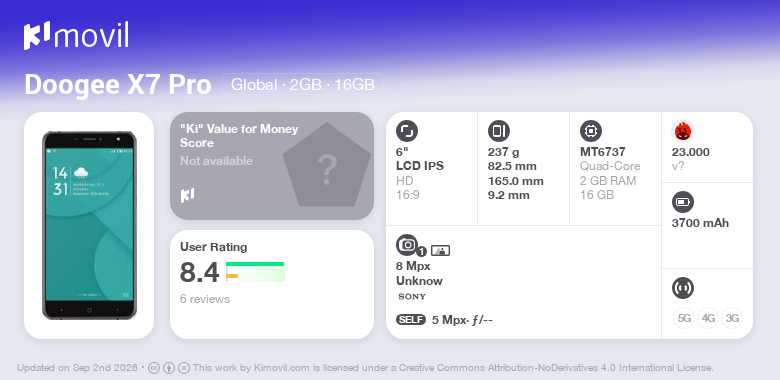Click the Global · 2GB · 16GB variant pill

pos(303,84)
